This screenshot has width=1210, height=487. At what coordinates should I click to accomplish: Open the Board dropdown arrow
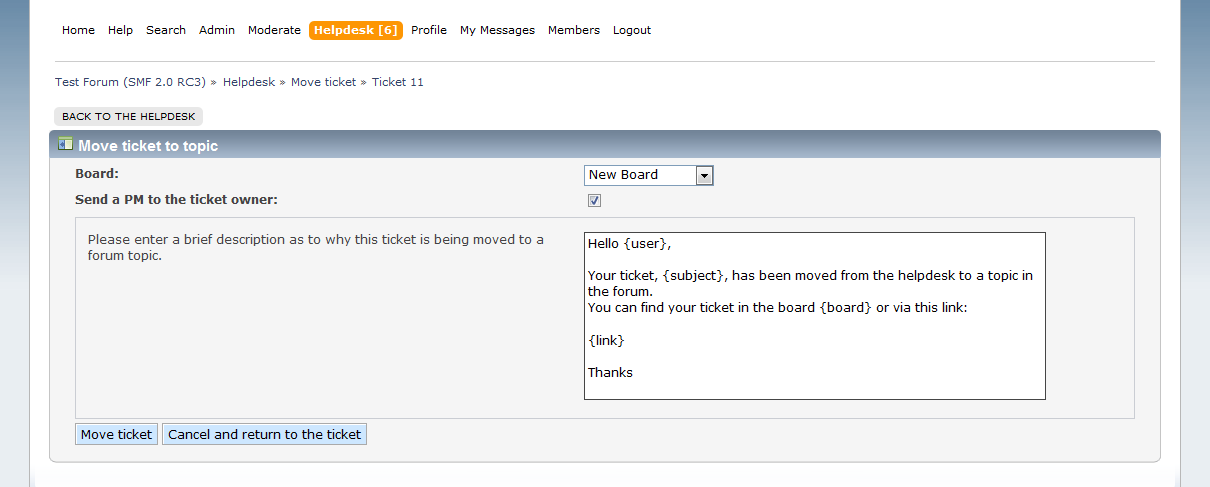(x=704, y=176)
